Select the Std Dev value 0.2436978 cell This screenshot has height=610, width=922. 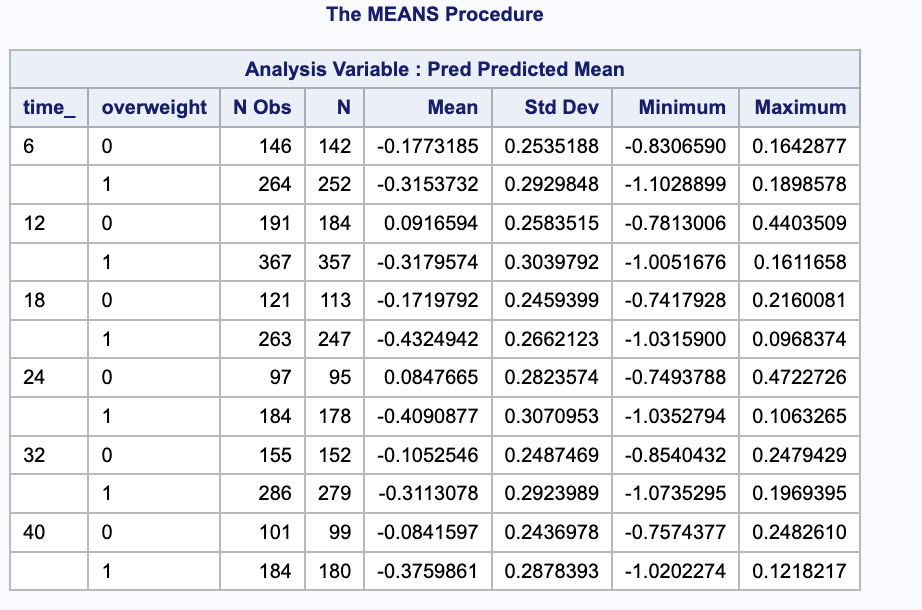tap(554, 533)
